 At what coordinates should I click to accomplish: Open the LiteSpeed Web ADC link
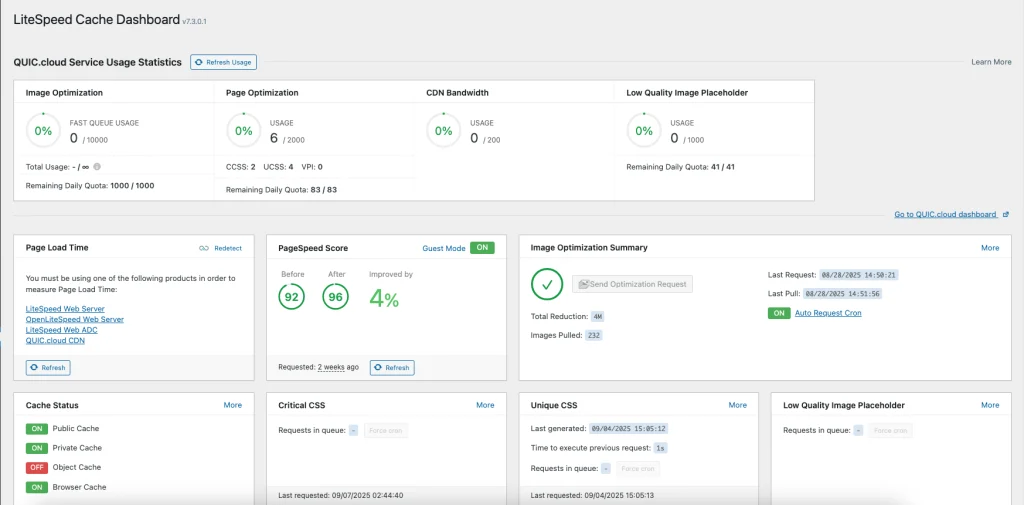tap(61, 329)
